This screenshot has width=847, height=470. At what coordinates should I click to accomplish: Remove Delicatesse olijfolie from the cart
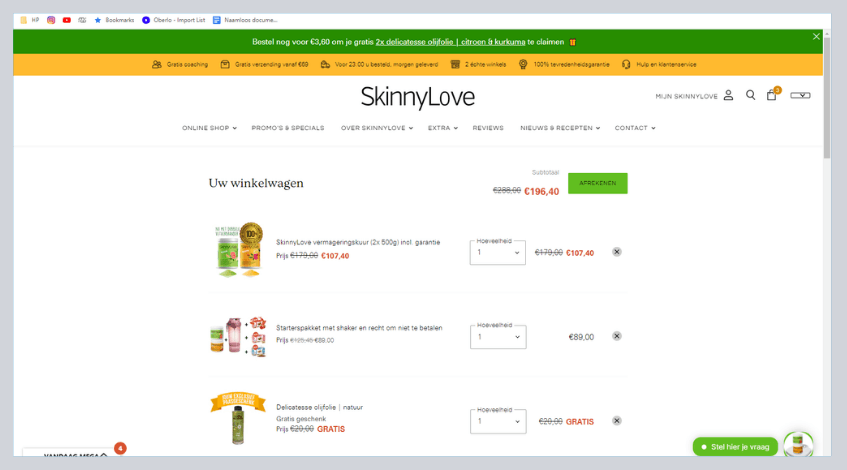pos(616,421)
